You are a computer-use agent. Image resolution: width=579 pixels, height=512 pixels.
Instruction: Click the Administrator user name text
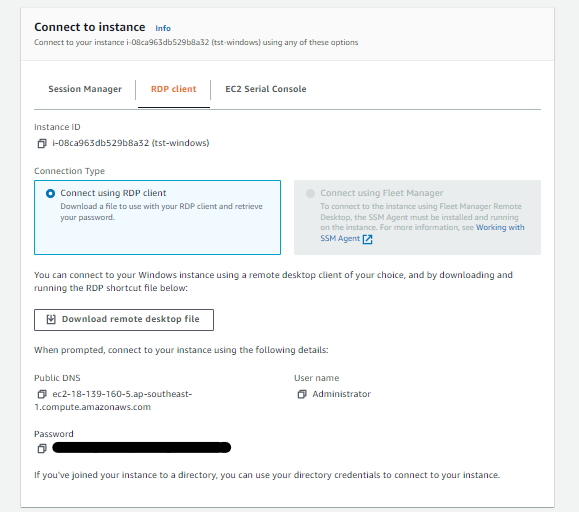coord(341,394)
